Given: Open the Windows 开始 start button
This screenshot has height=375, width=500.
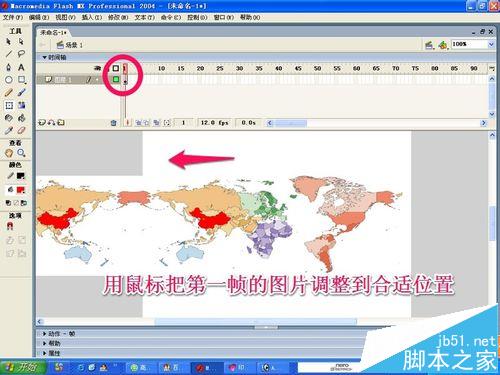Looking at the screenshot, I should point(23,367).
